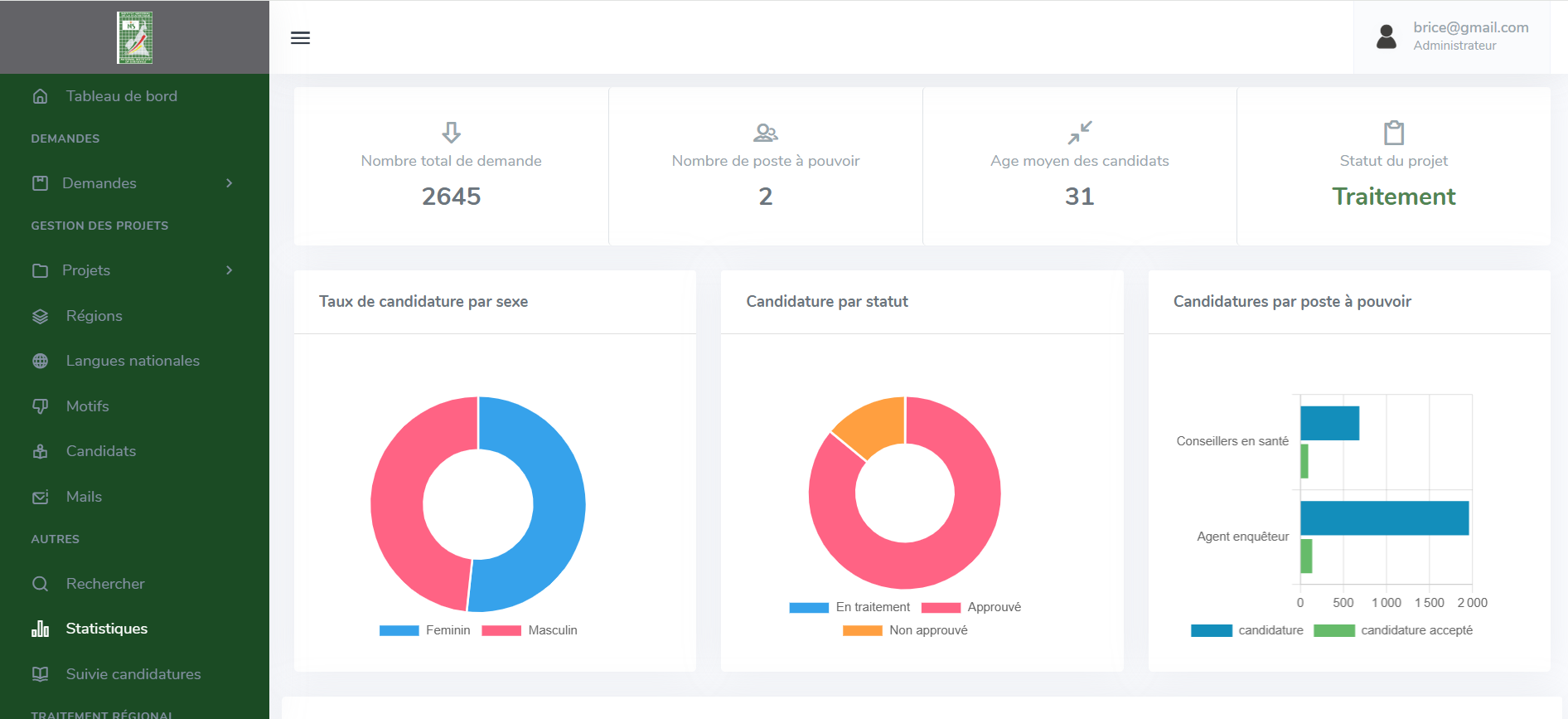Image resolution: width=1568 pixels, height=719 pixels.
Task: Click the Motifs thumbs-down icon
Action: [40, 406]
